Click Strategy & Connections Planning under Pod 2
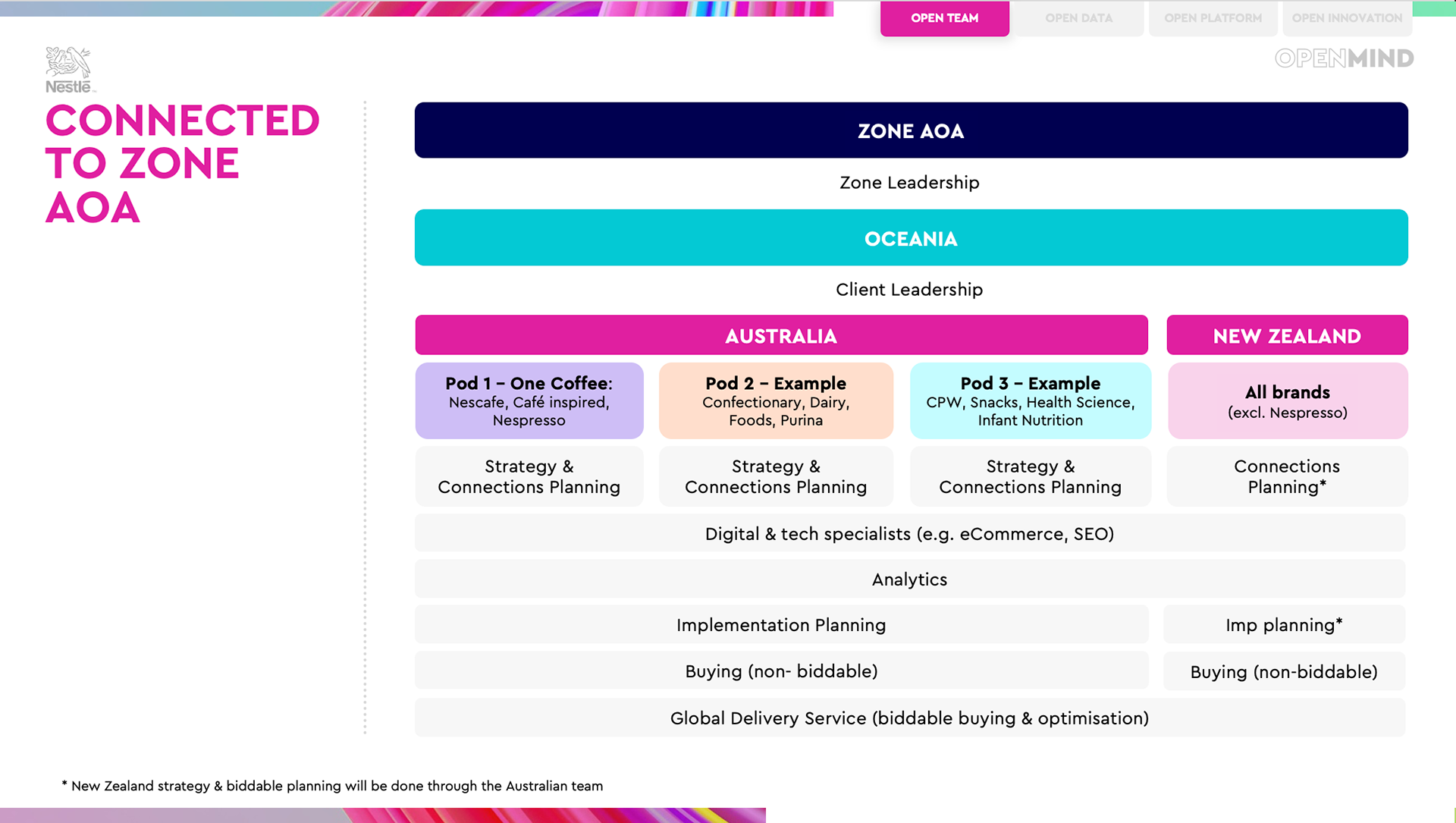Viewport: 1456px width, 823px height. click(776, 476)
